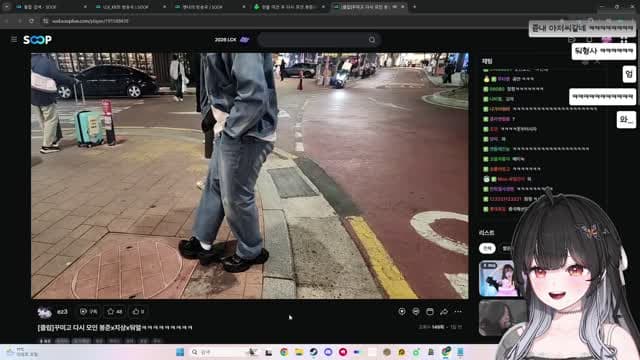
Task: Click the speech-bubble icon in the clip action row
Action: [416, 311]
